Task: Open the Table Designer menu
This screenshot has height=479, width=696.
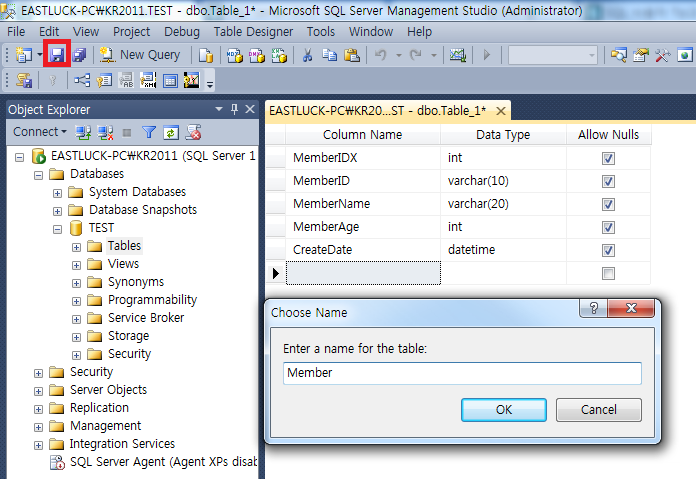Action: pyautogui.click(x=253, y=32)
